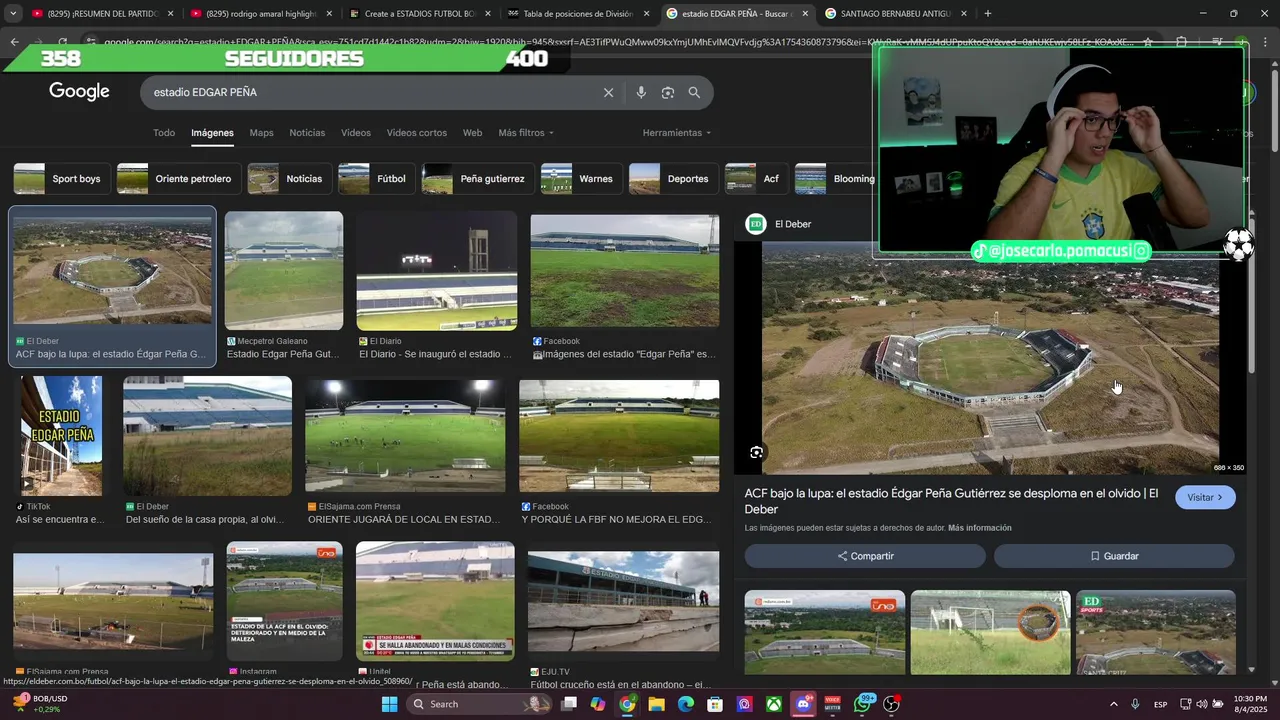Switch to 'Create a ESTADIOS FUTBOL' browser tab
This screenshot has width=1280, height=720.
(419, 14)
